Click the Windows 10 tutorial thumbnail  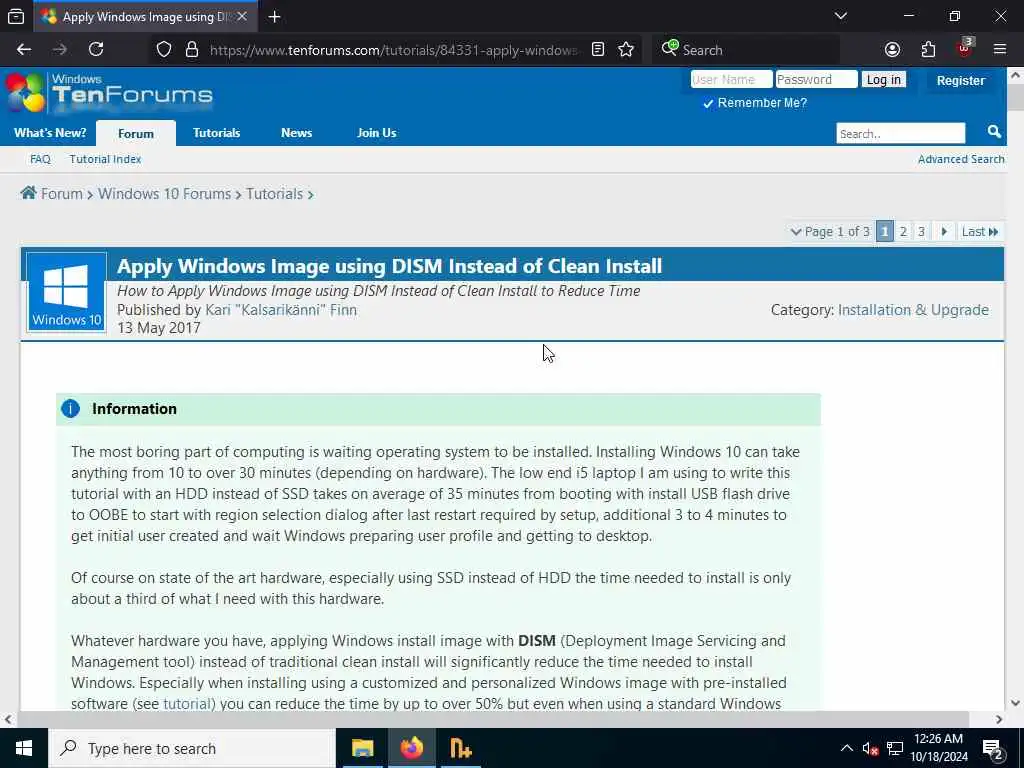67,292
